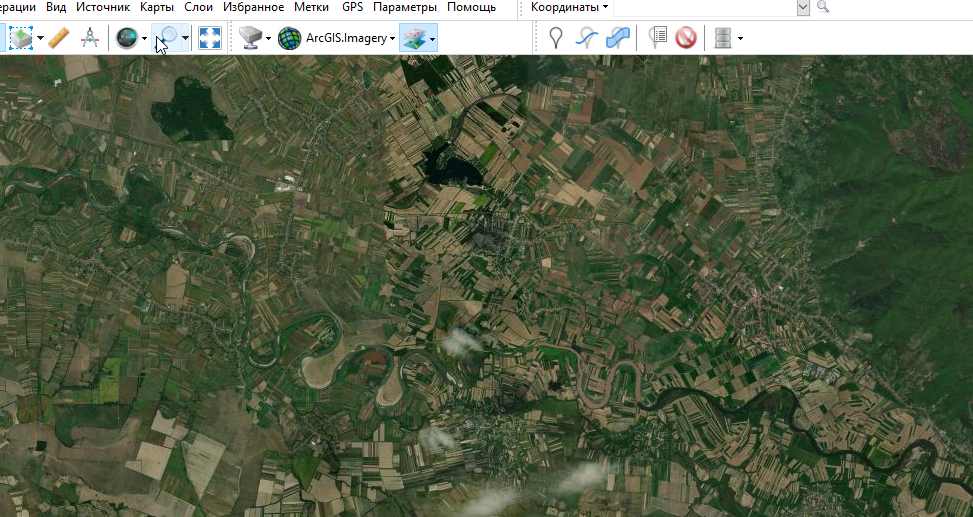Image resolution: width=973 pixels, height=517 pixels.
Task: Open the Координаты search type dropdown
Action: click(569, 7)
